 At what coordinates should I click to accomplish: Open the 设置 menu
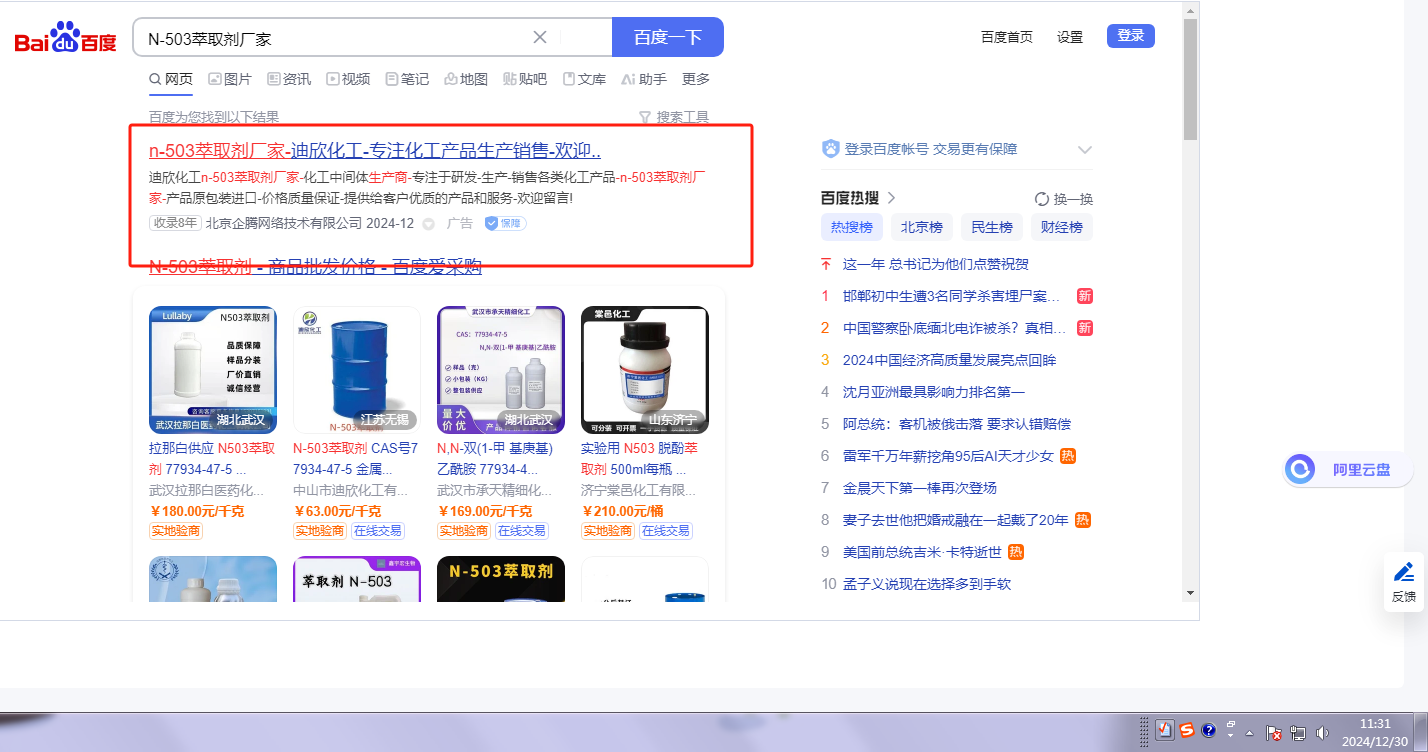click(x=1070, y=37)
